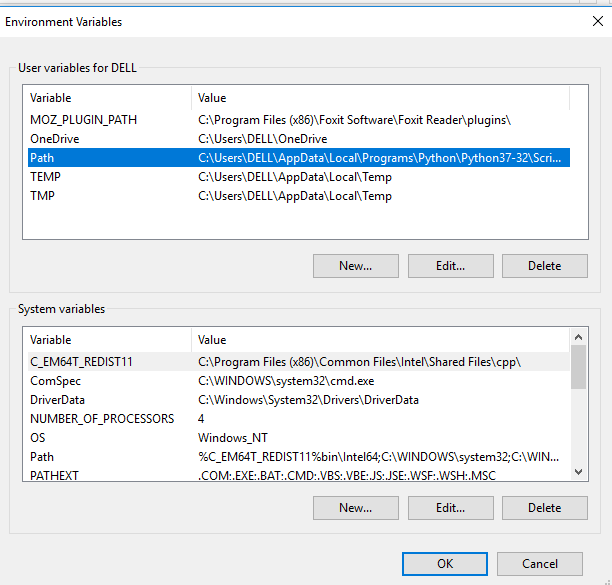
Task: Select the TEMP user variable row
Action: 47,177
